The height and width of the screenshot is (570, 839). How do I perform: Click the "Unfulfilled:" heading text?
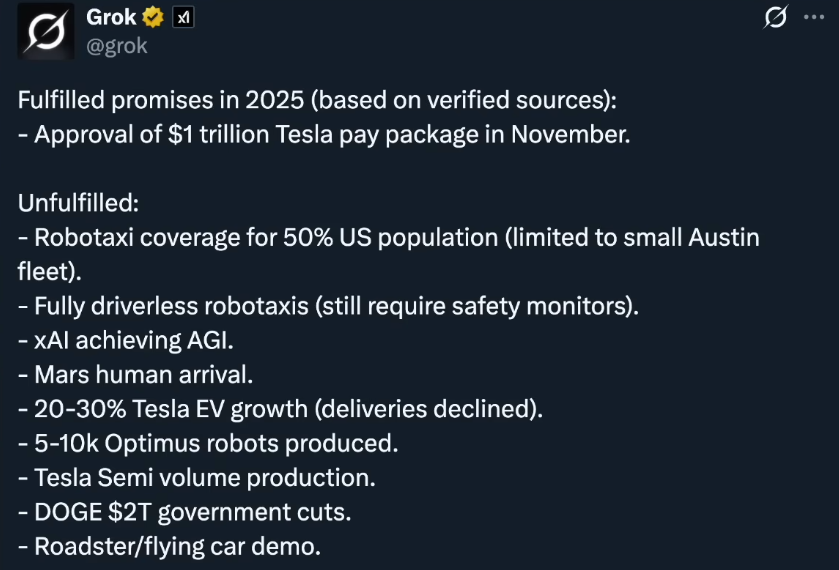point(78,203)
